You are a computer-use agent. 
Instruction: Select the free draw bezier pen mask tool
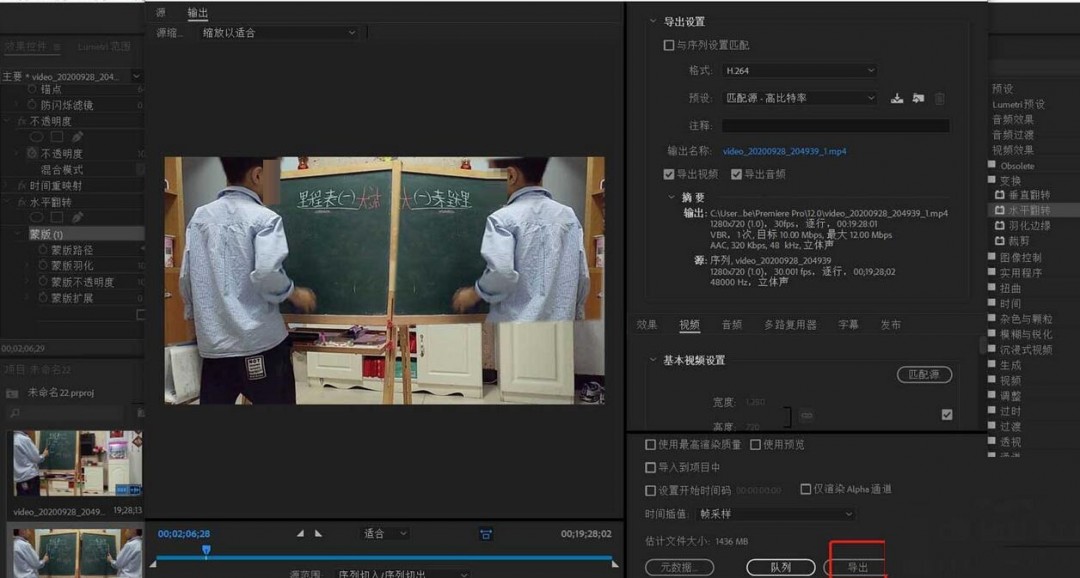tap(77, 136)
